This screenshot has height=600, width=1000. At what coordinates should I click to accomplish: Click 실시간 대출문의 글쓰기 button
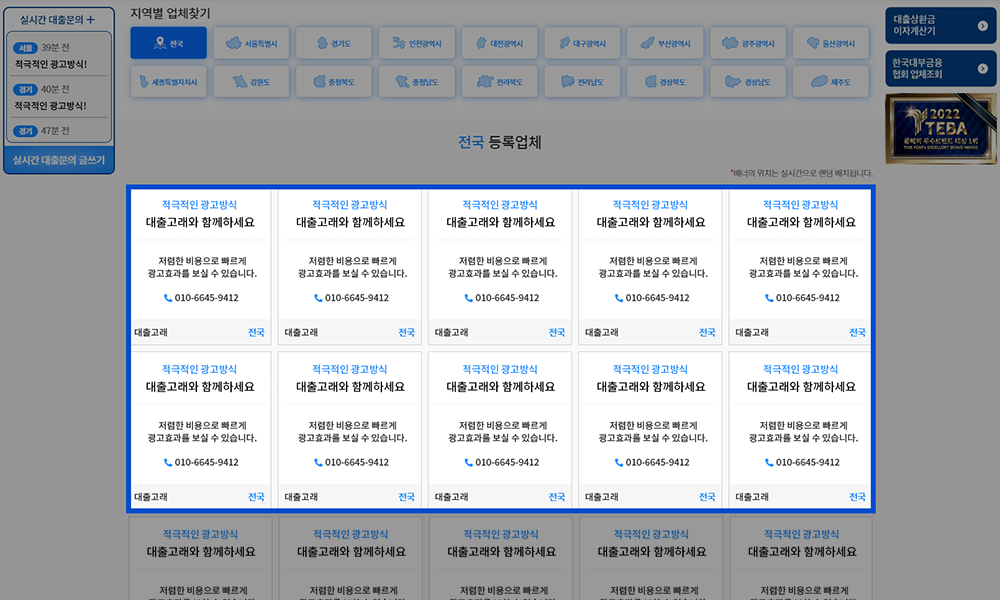click(x=58, y=160)
